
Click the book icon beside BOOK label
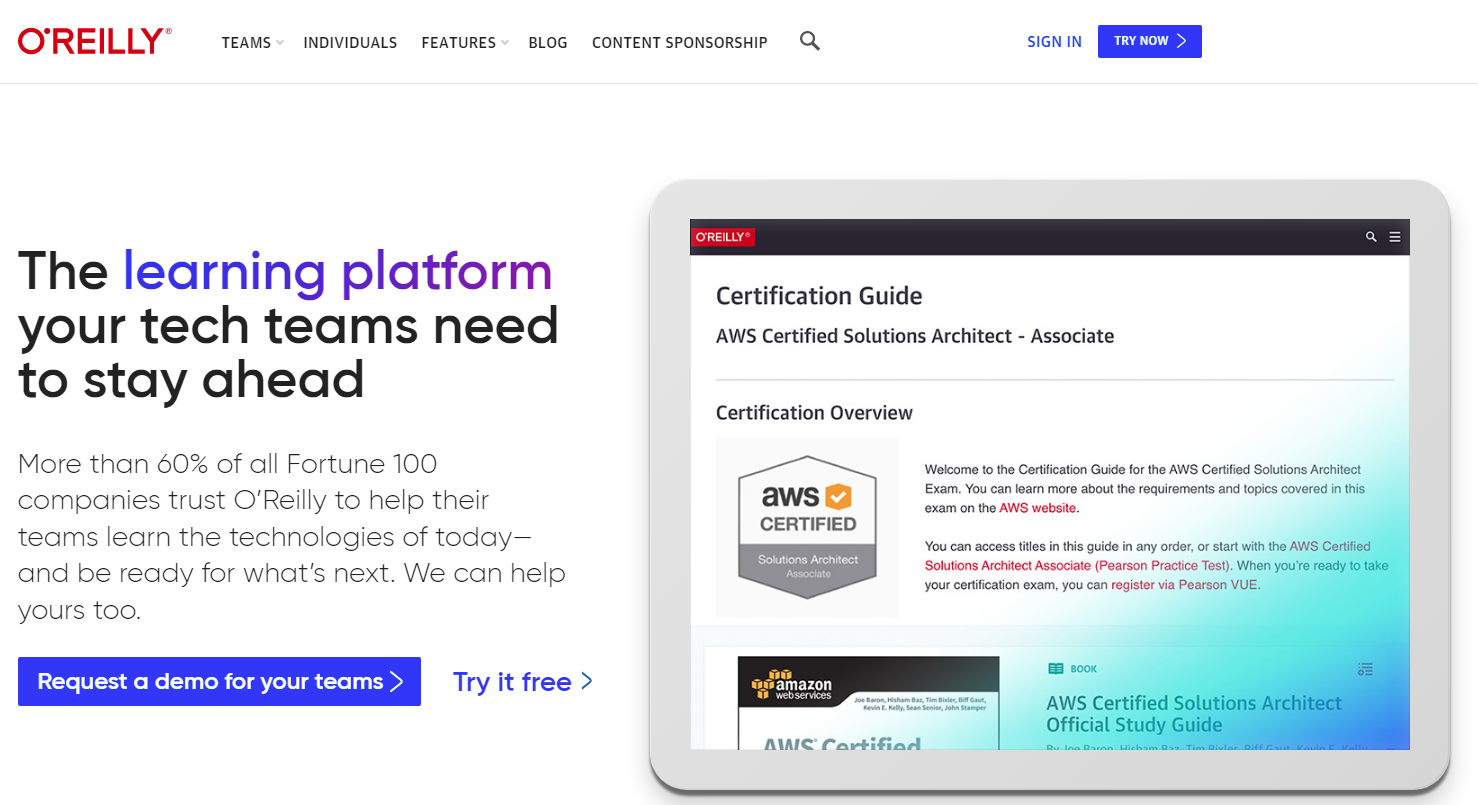[x=1055, y=668]
